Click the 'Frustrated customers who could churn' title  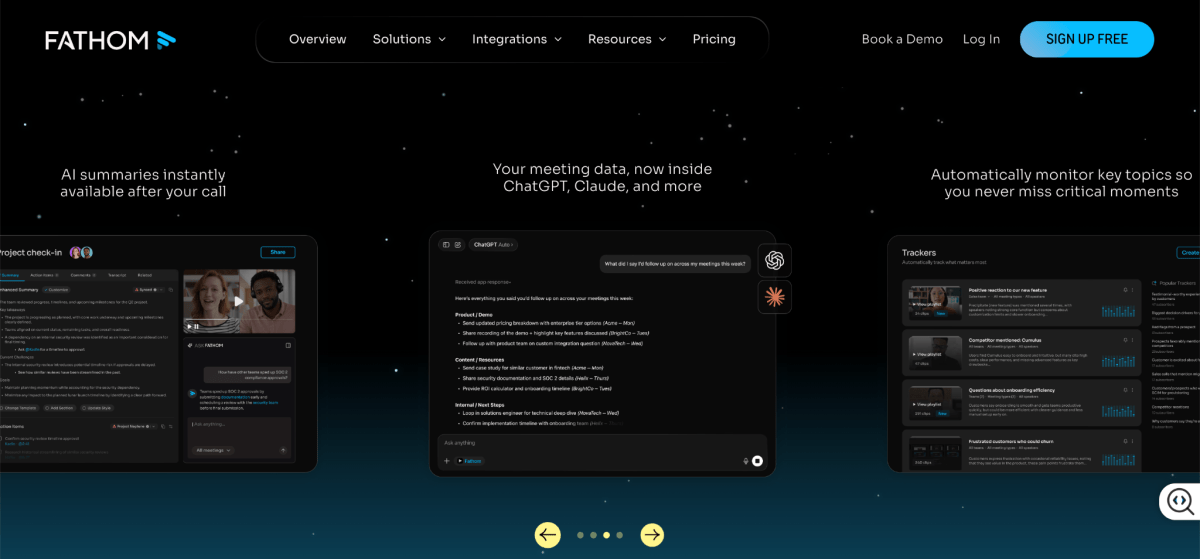point(1011,441)
